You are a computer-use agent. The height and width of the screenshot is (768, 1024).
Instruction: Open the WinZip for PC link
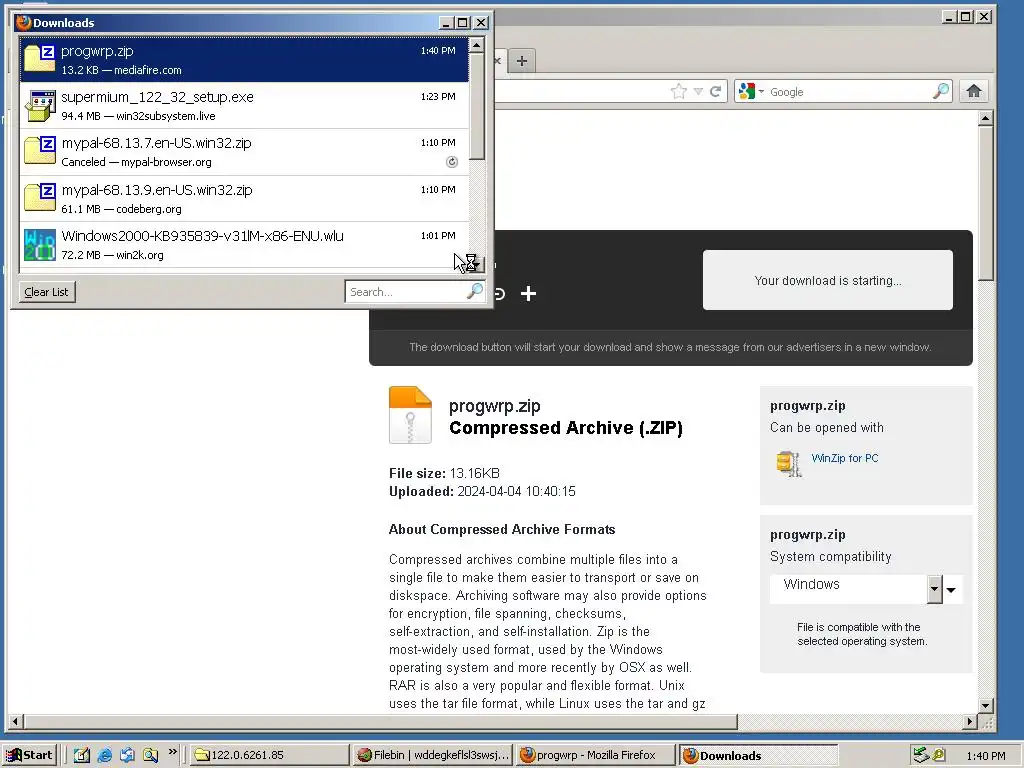pos(844,458)
